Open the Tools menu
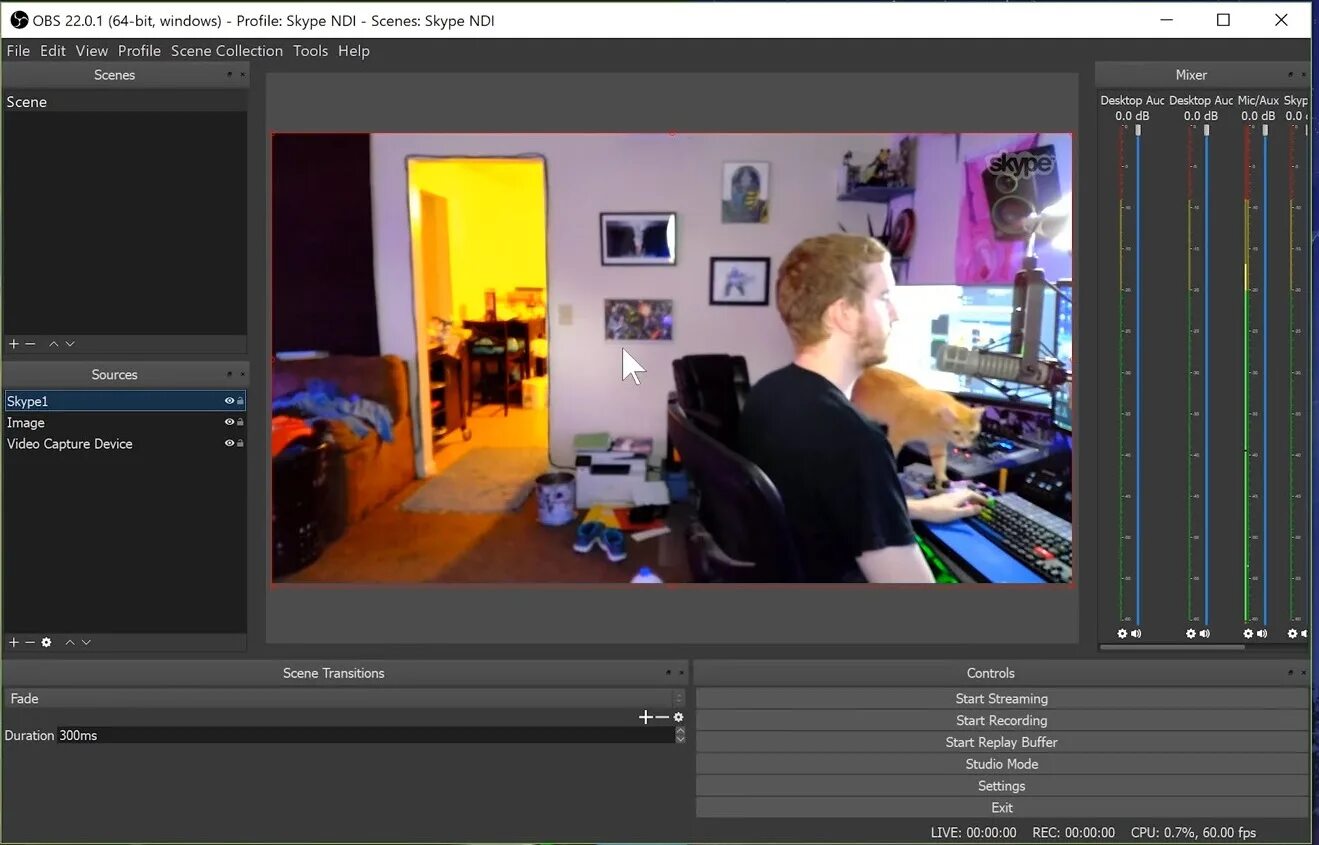This screenshot has height=845, width=1319. click(310, 50)
